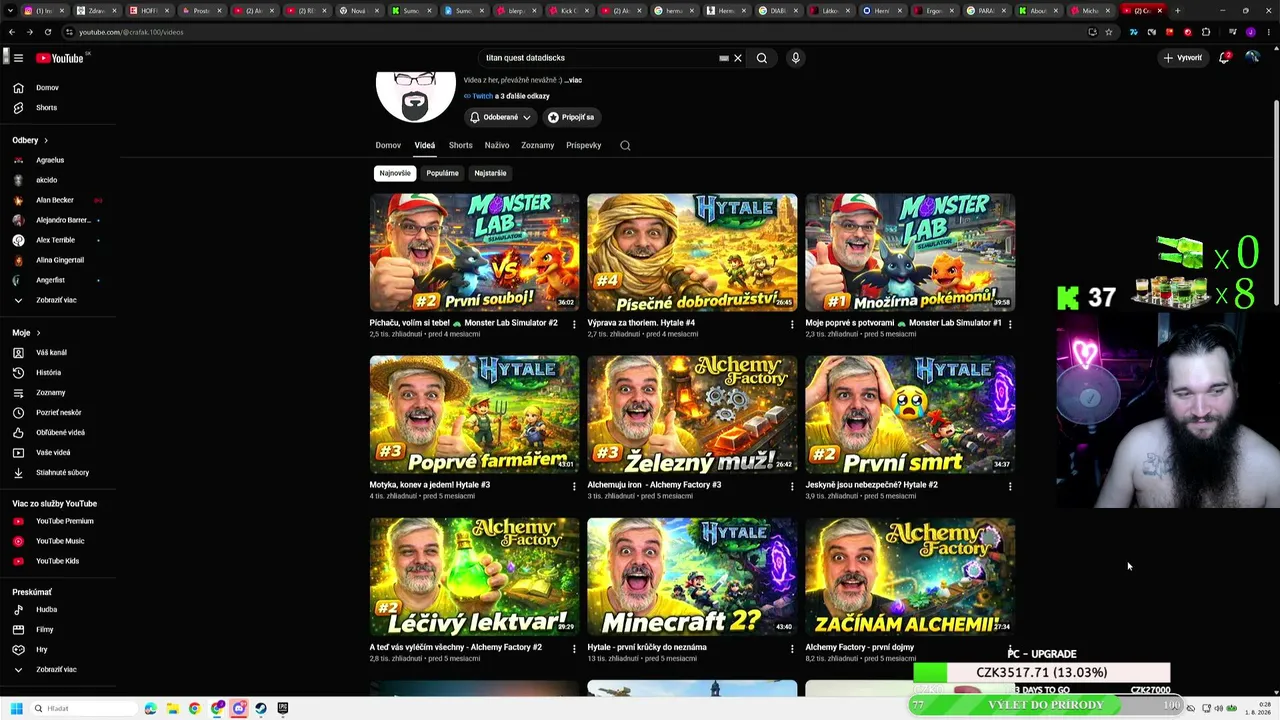Open Obľúbené videá liked videos
Screen dimensions: 1280x720
(58, 433)
